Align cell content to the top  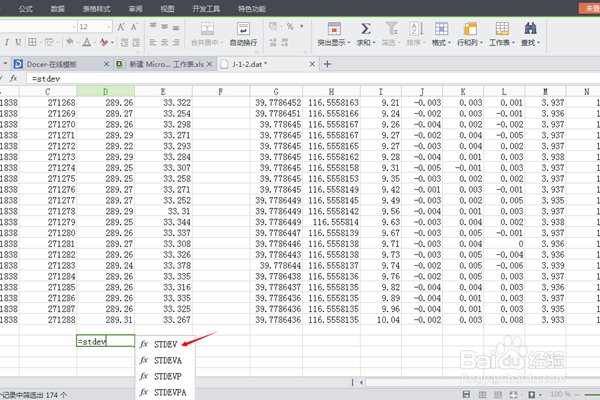[153, 26]
